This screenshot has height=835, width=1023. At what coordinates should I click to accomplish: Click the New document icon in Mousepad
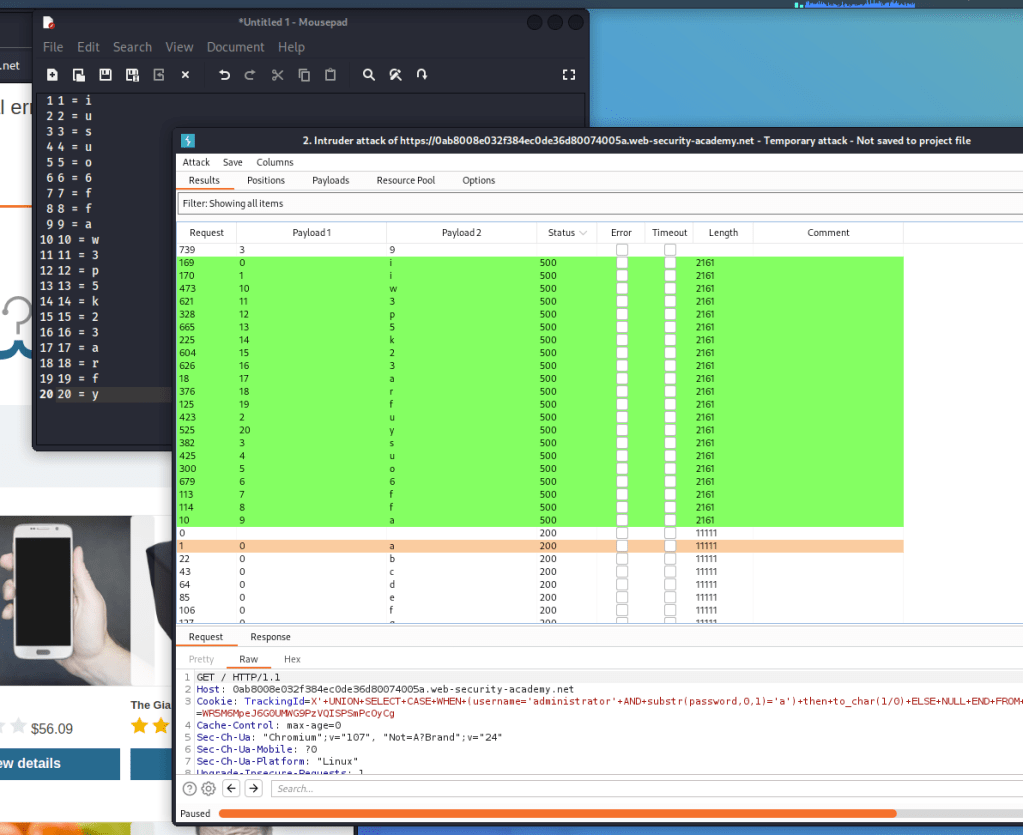(x=52, y=75)
